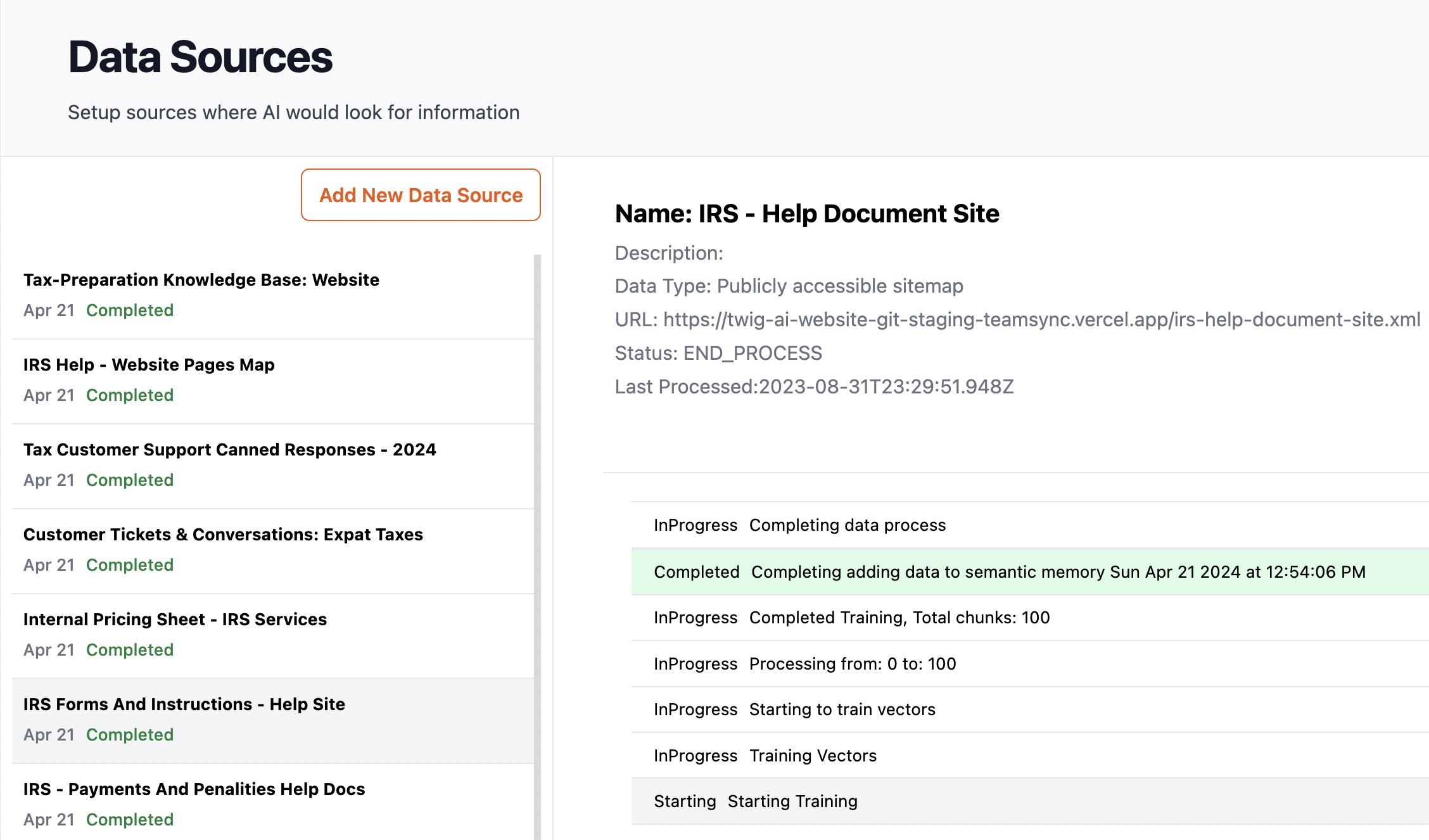Select the Processing from: 0 to: 100 row
The width and height of the screenshot is (1429, 840).
1030,664
